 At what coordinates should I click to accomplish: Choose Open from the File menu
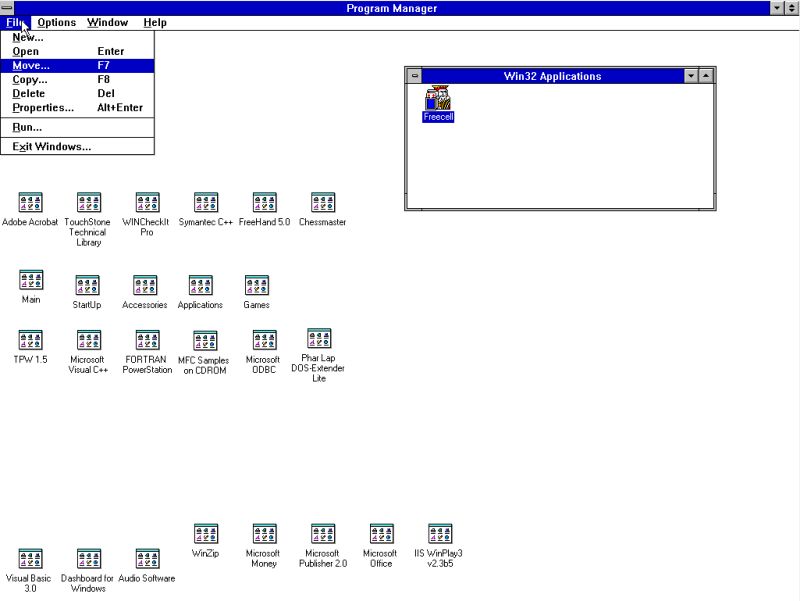77,51
